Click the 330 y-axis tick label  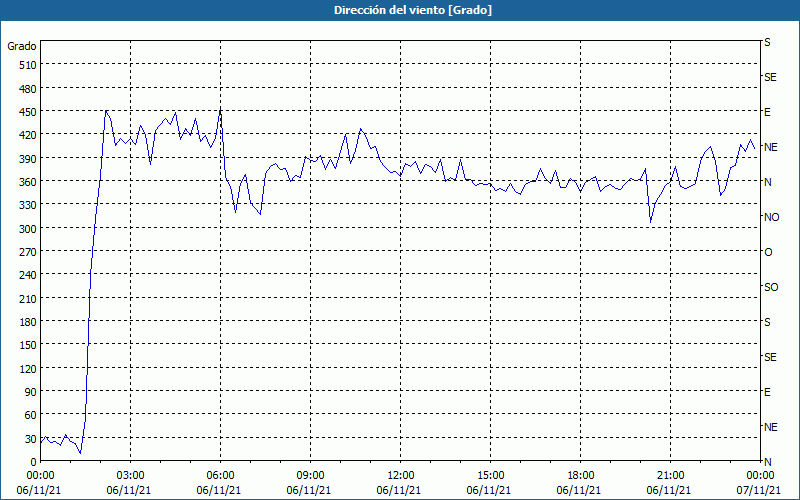pos(28,205)
